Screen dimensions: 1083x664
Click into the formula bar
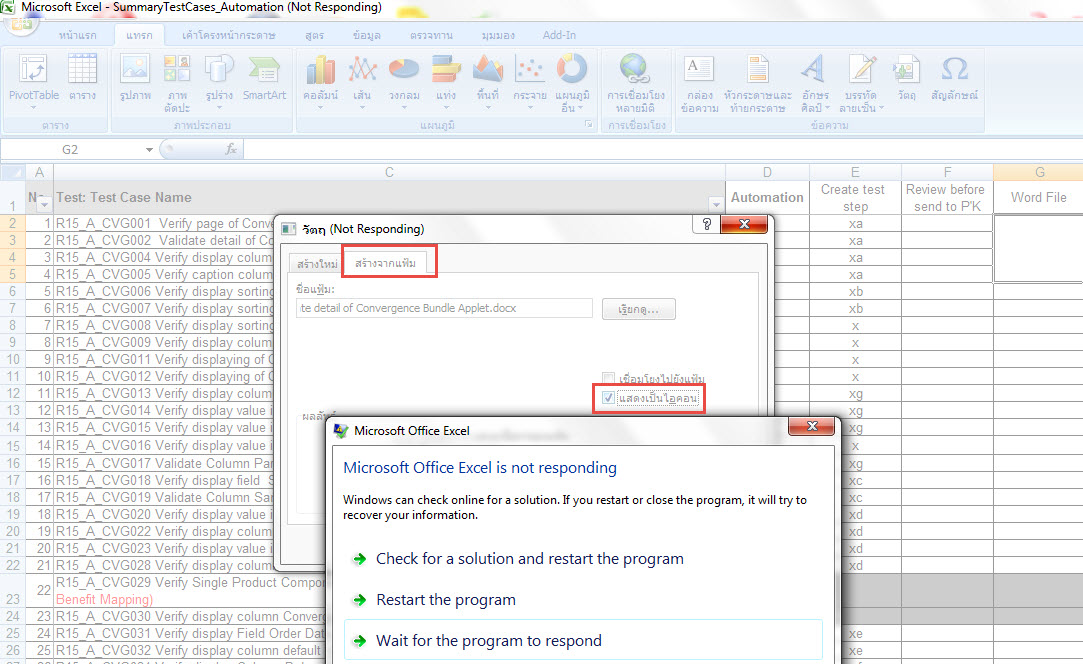pos(663,149)
